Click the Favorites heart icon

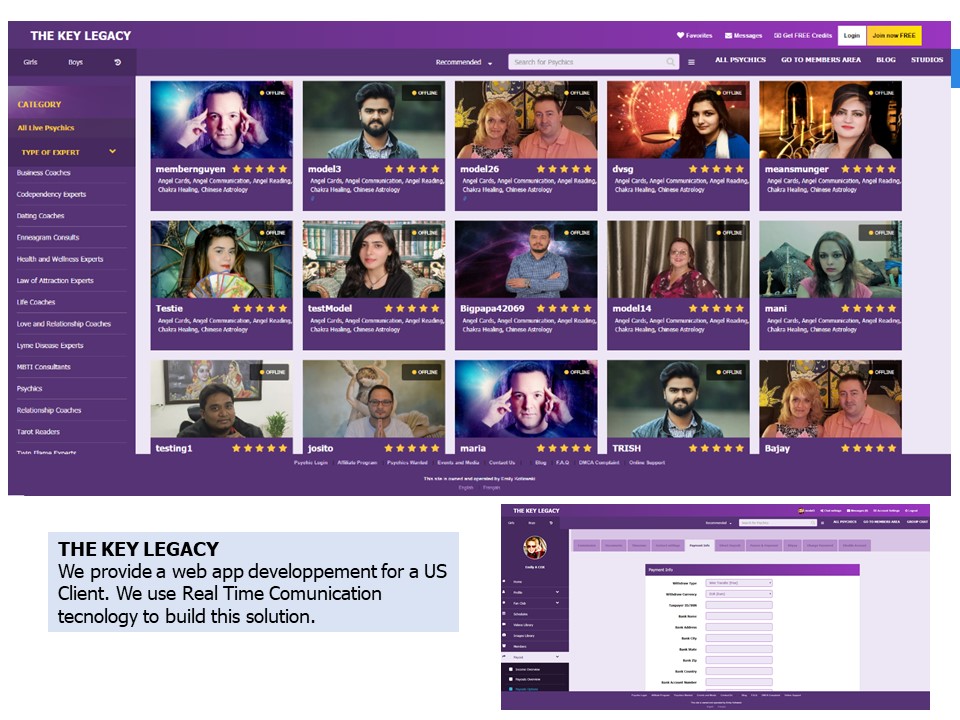click(680, 36)
